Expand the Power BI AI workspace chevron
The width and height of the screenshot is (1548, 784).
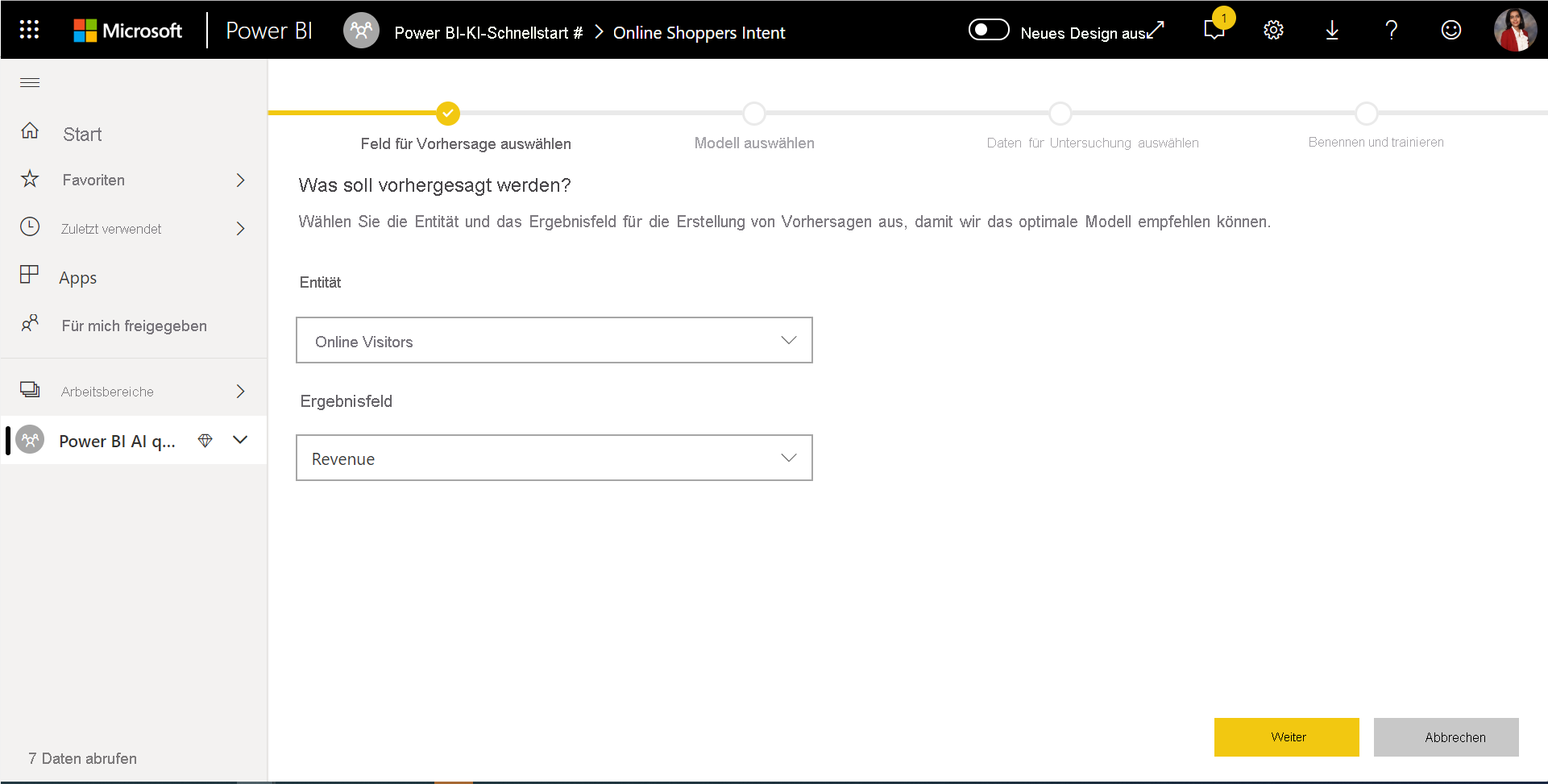(x=240, y=440)
